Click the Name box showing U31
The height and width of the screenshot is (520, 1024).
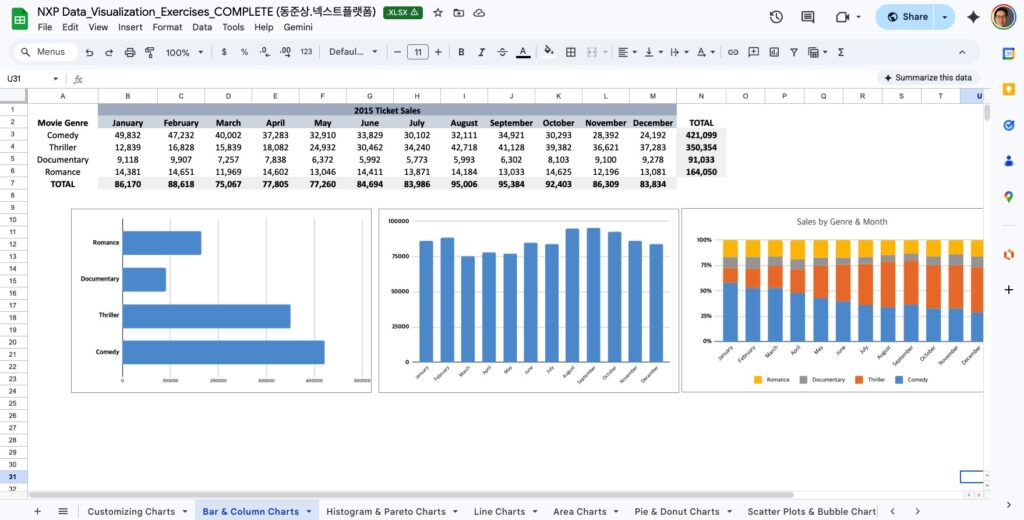coord(30,78)
